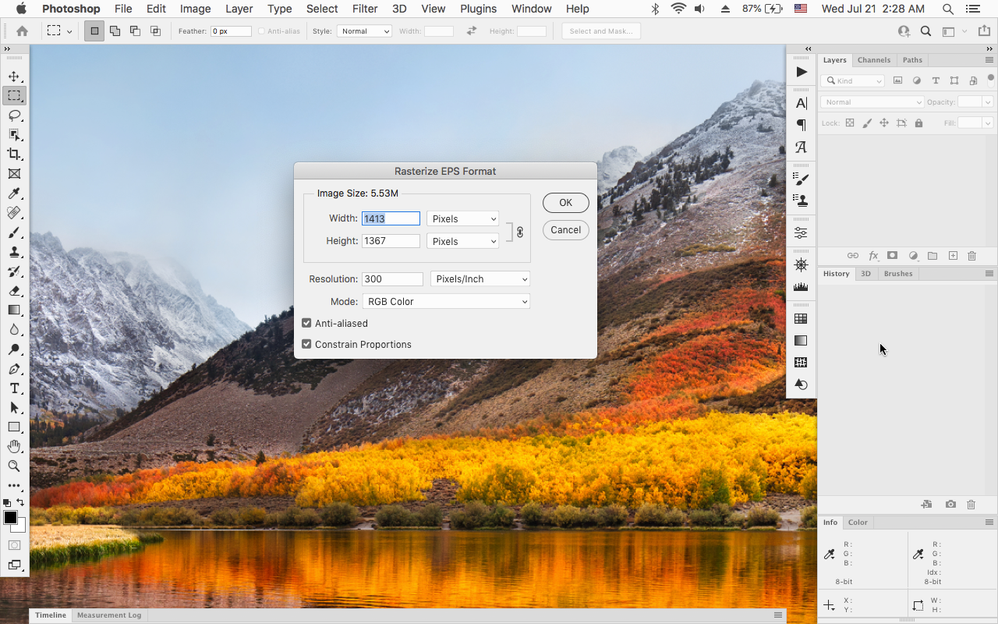Select the Move tool

tap(14, 76)
